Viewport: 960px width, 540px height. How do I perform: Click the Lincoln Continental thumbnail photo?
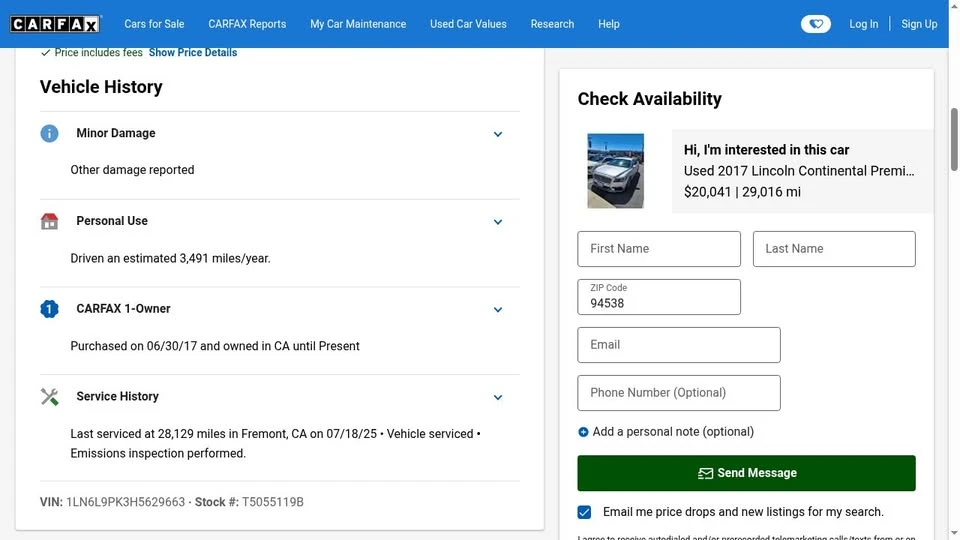pos(615,171)
